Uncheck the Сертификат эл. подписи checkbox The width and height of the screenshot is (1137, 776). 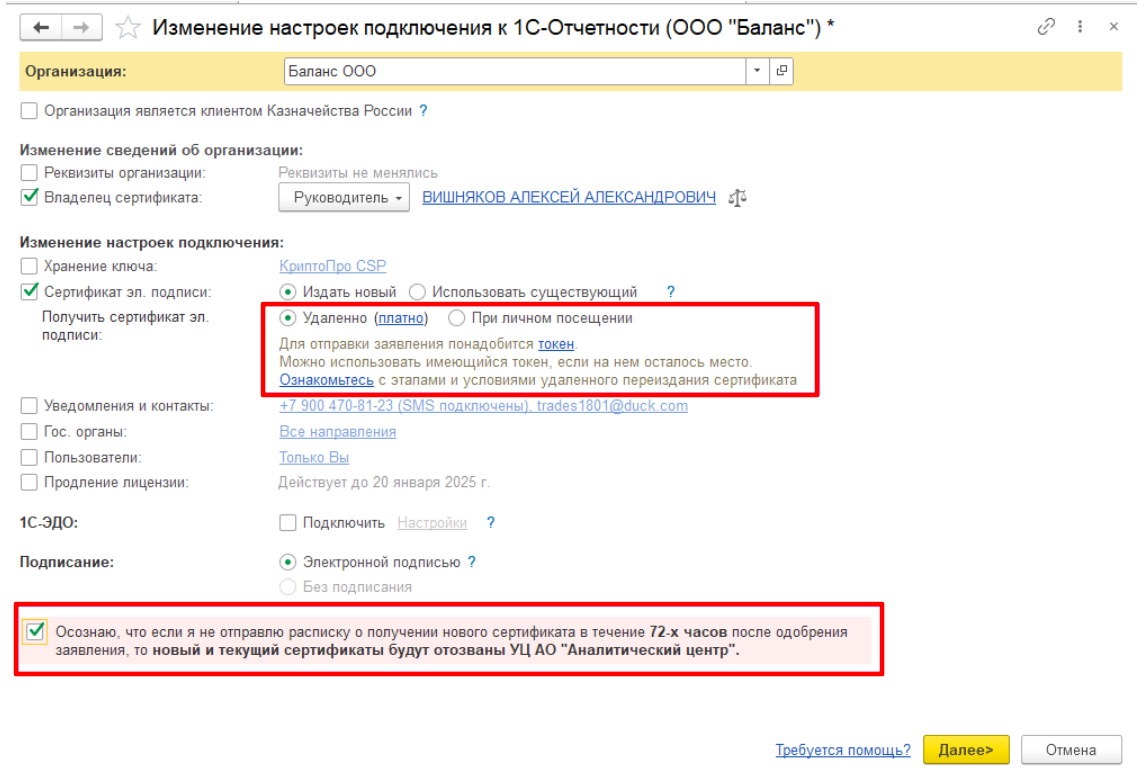[x=29, y=292]
